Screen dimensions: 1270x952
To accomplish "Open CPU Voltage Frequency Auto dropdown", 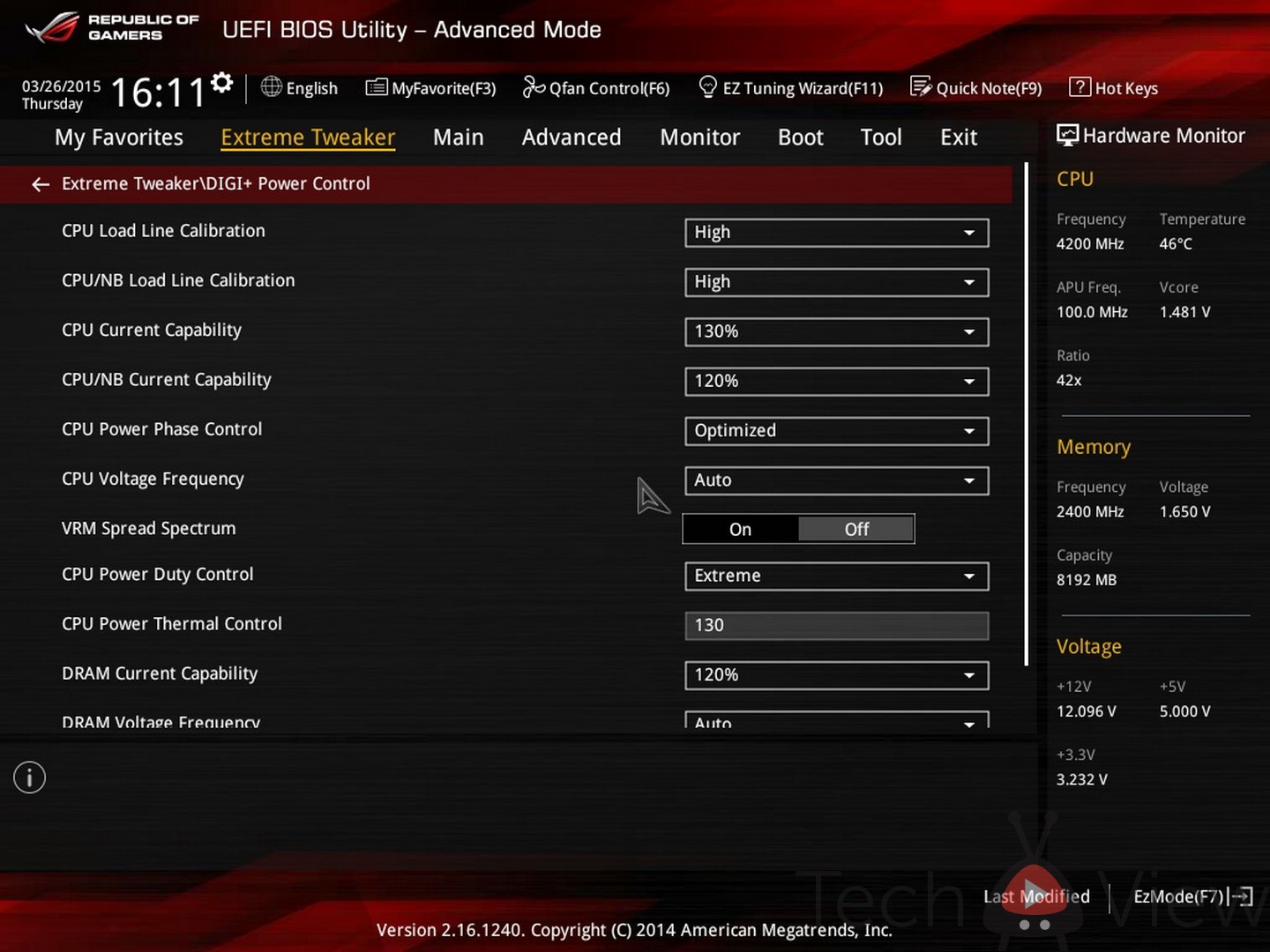I will [x=836, y=480].
